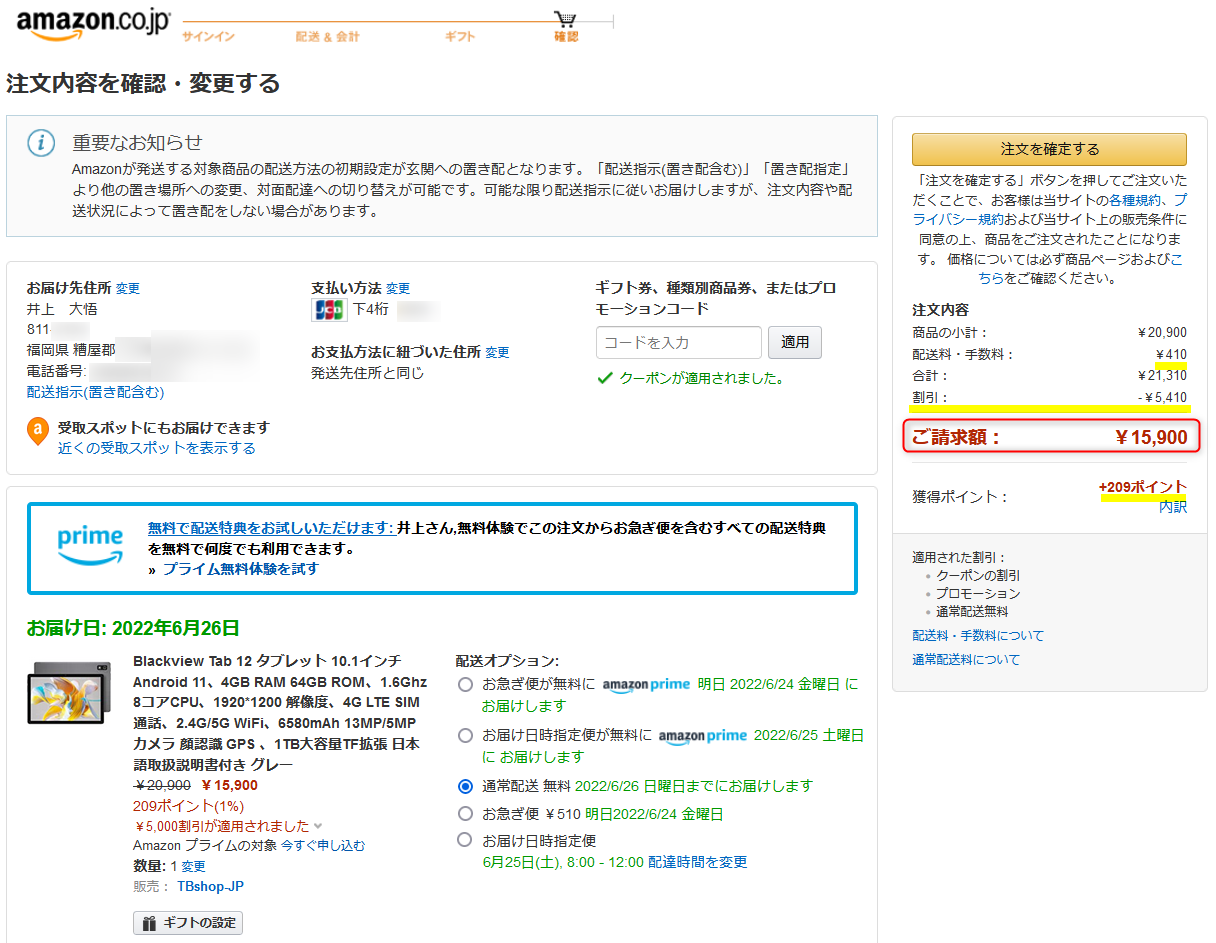Click the +209ポイント earned points value
The image size is (1216, 943).
pyautogui.click(x=1142, y=487)
